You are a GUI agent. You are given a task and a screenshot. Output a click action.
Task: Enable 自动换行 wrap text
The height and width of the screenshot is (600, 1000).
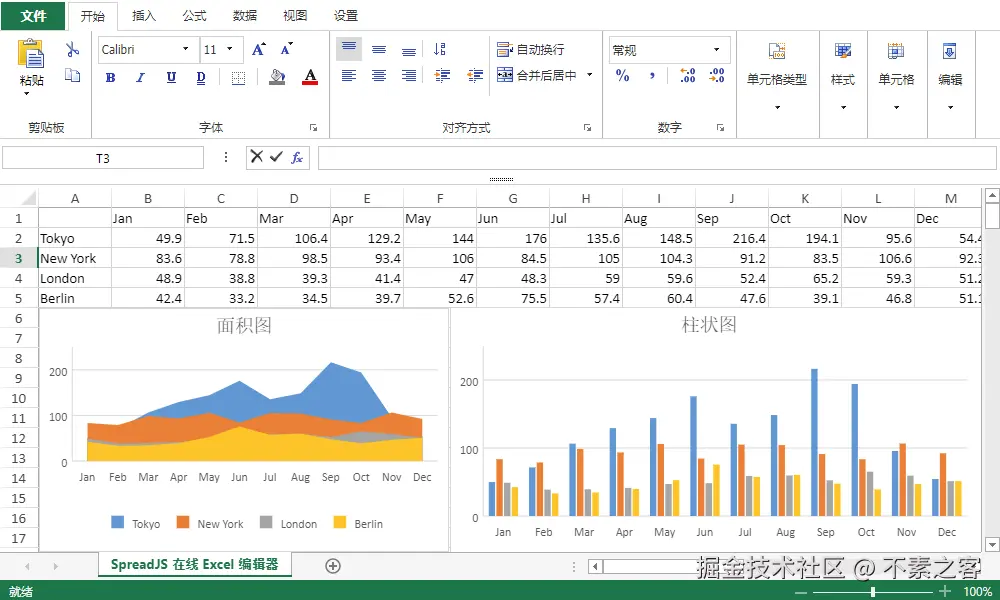[x=531, y=49]
